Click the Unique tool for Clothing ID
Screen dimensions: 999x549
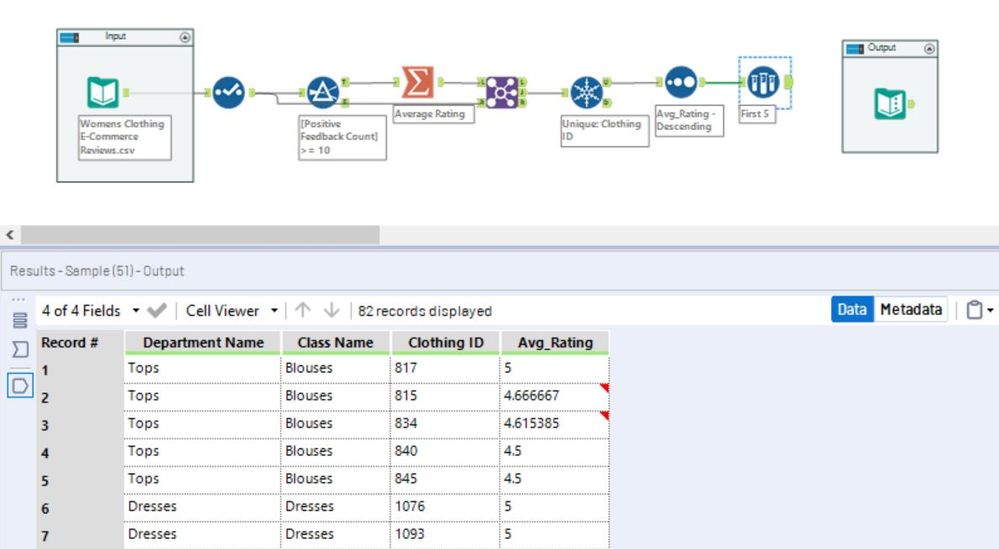tap(587, 93)
